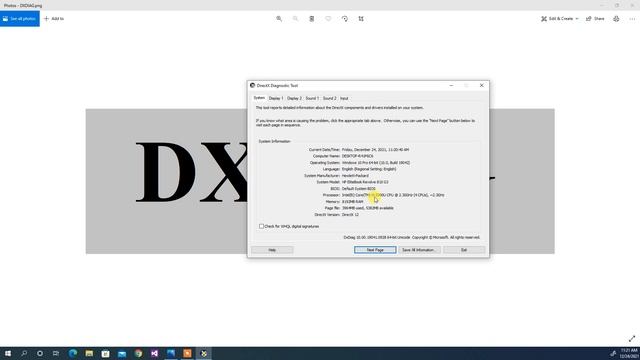The width and height of the screenshot is (640, 360).
Task: Open the See more ellipsis menu
Action: tap(632, 19)
